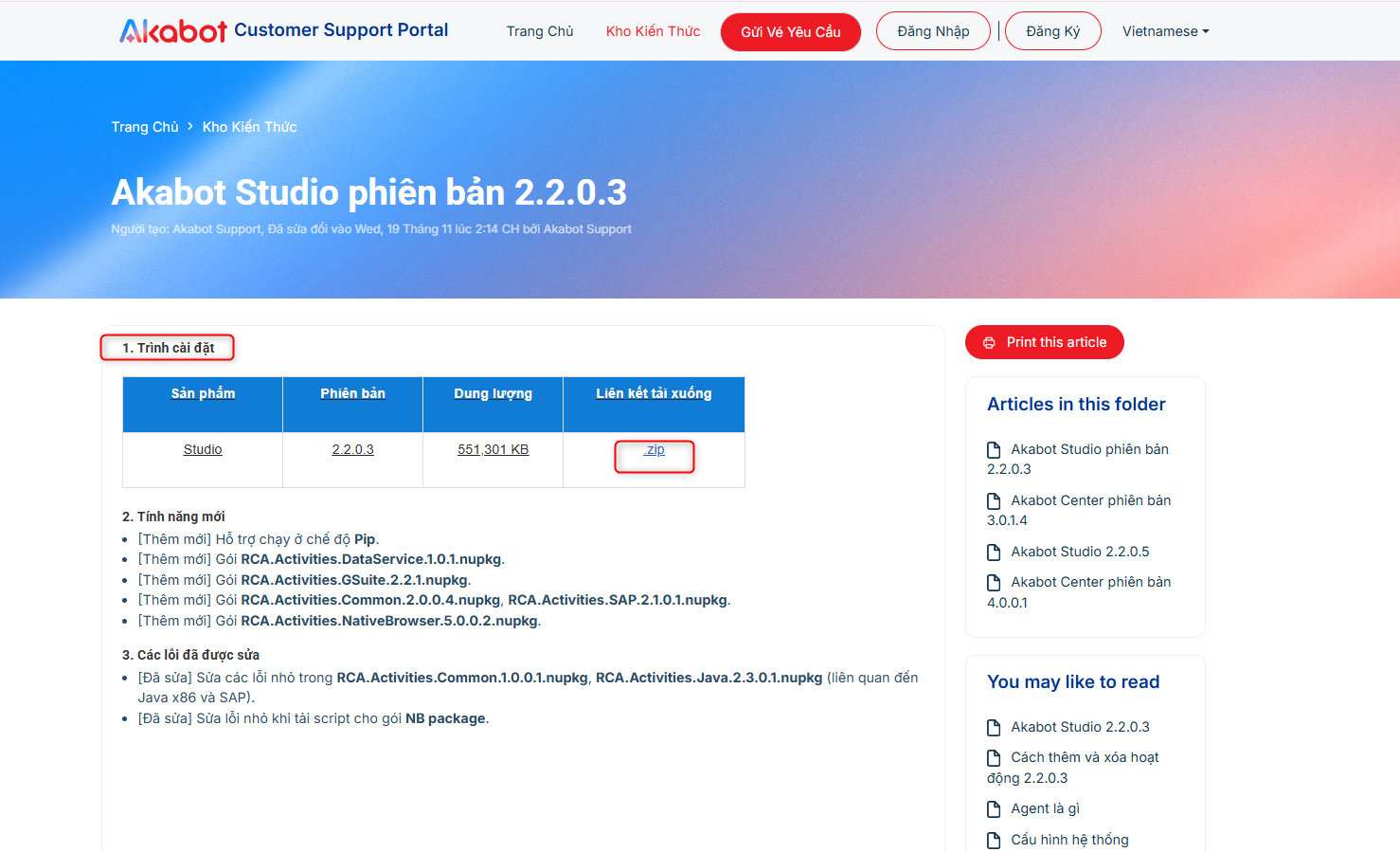Click the Print this article button
The height and width of the screenshot is (852, 1400).
[1045, 342]
